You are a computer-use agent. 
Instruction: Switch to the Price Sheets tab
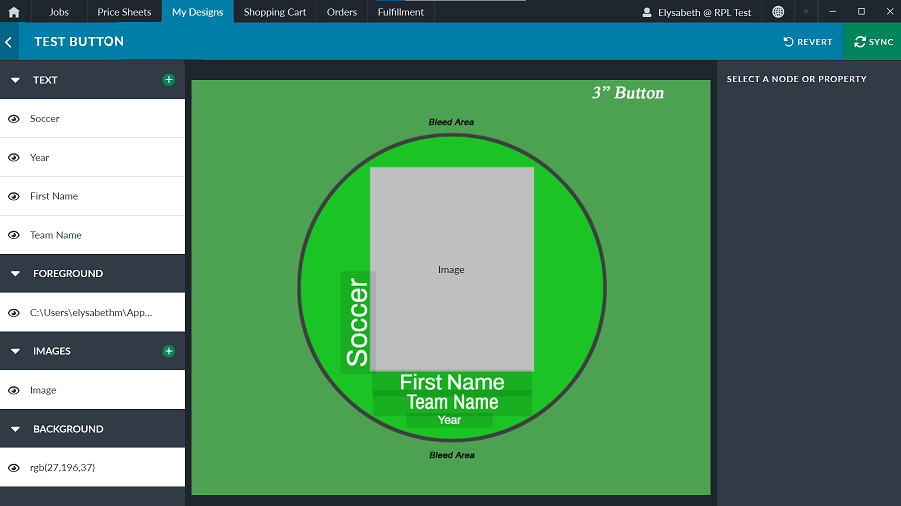point(124,12)
